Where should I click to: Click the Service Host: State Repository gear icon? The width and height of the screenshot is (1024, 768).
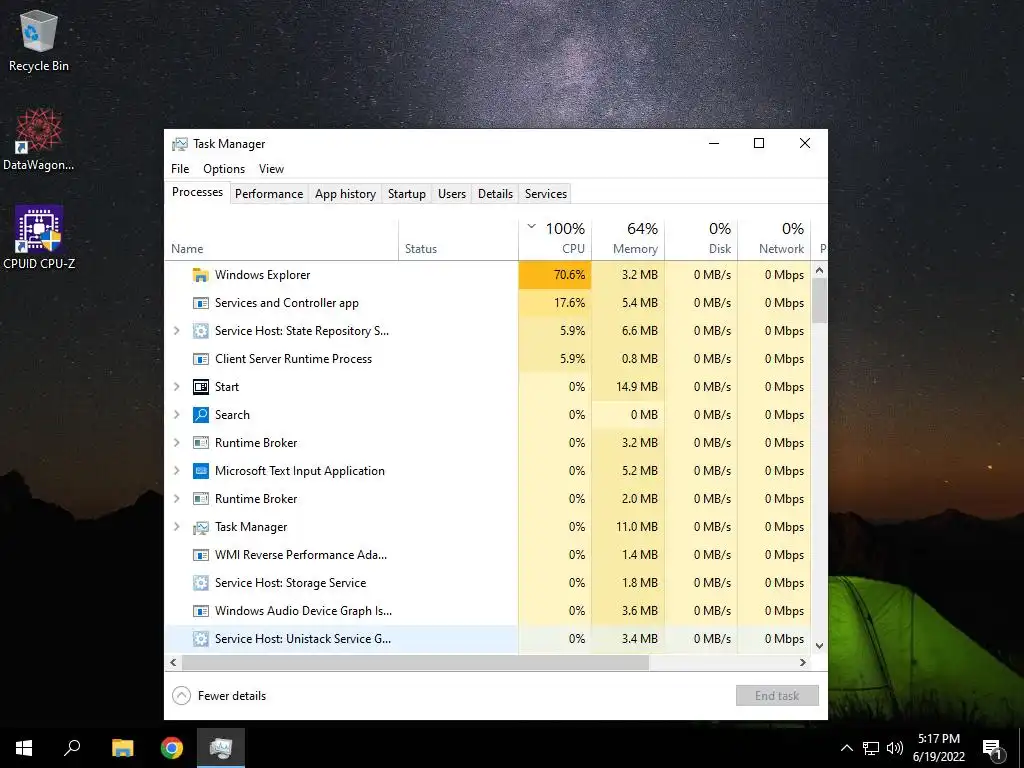(200, 331)
